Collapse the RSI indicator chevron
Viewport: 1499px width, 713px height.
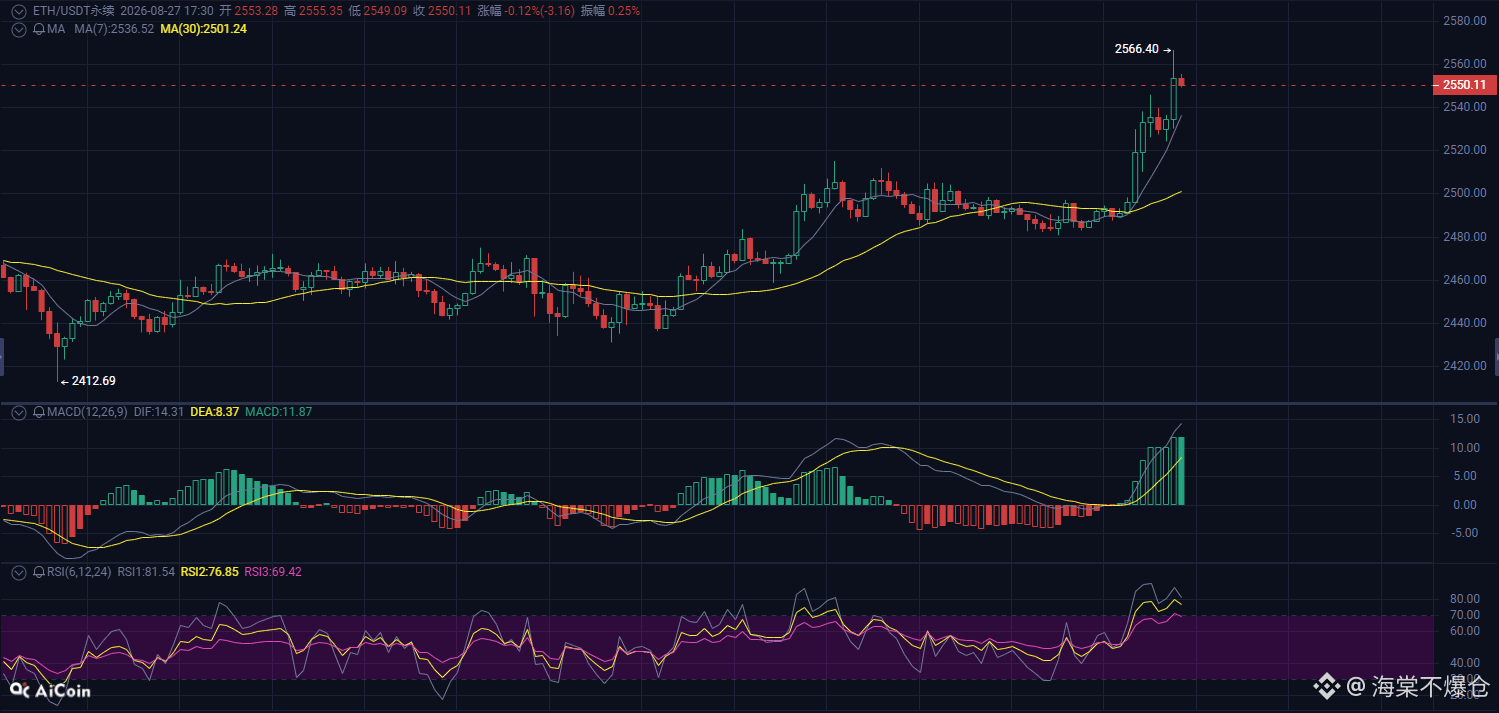coord(18,573)
